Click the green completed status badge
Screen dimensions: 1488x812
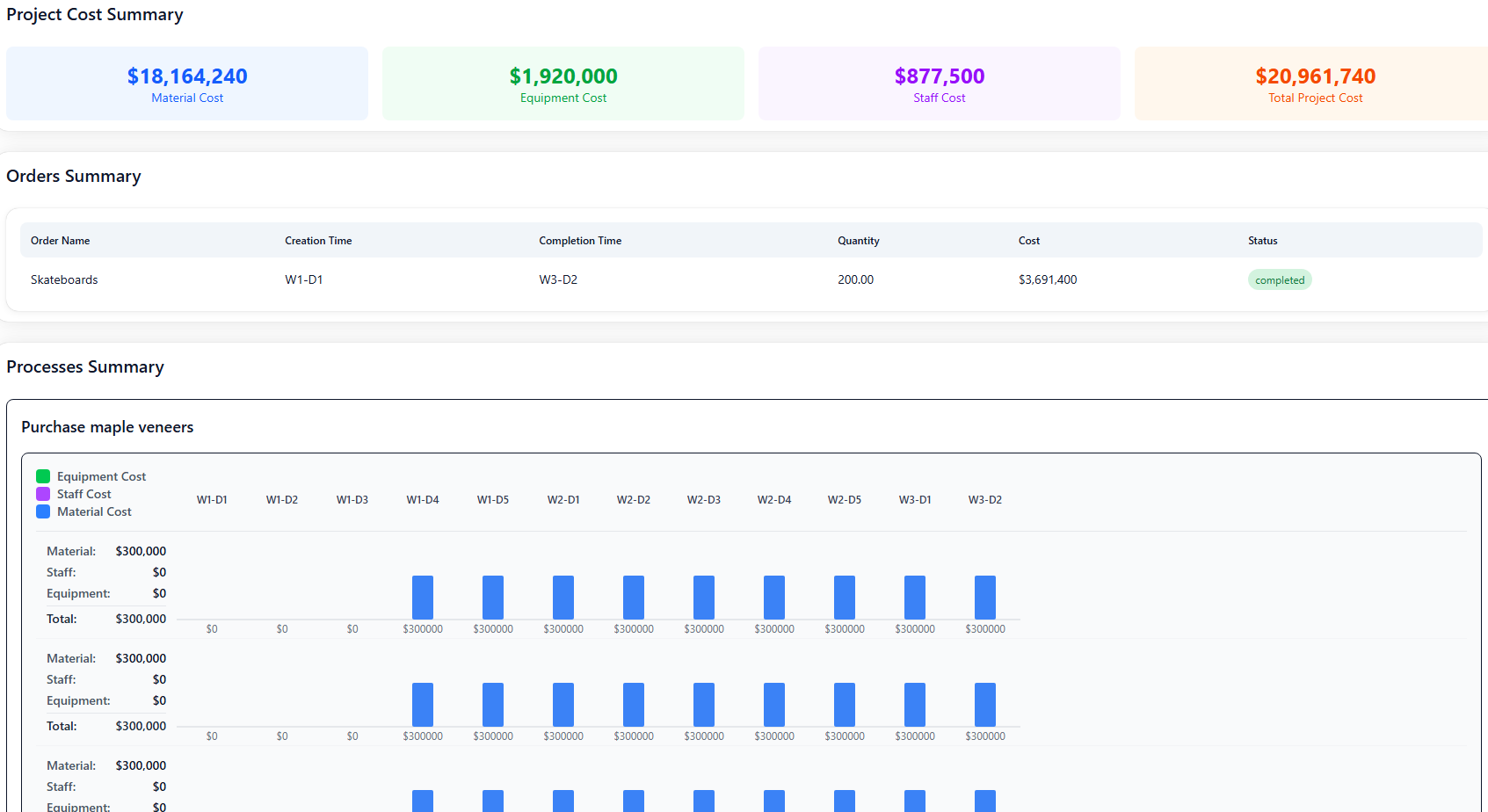pyautogui.click(x=1279, y=280)
